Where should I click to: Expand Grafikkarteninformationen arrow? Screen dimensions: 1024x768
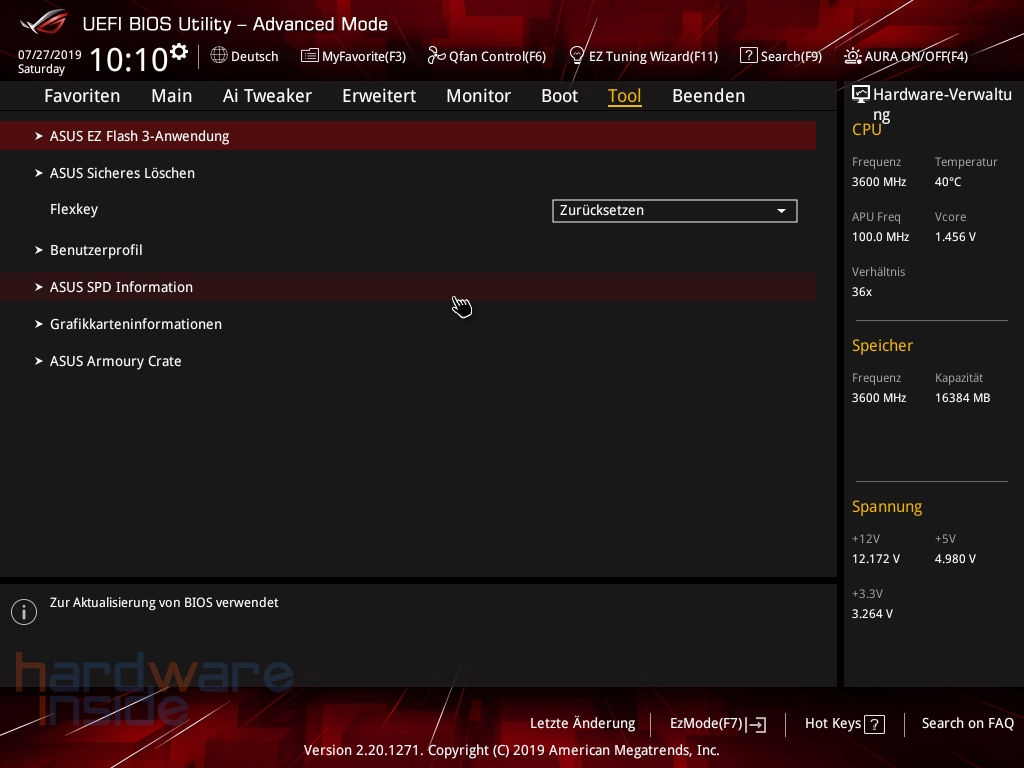[39, 324]
